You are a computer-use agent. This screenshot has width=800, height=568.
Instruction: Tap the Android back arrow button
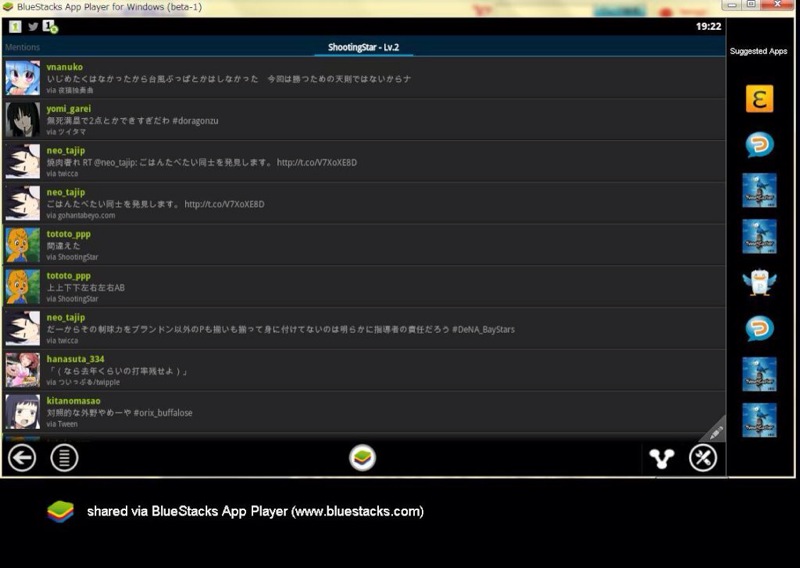pyautogui.click(x=22, y=458)
